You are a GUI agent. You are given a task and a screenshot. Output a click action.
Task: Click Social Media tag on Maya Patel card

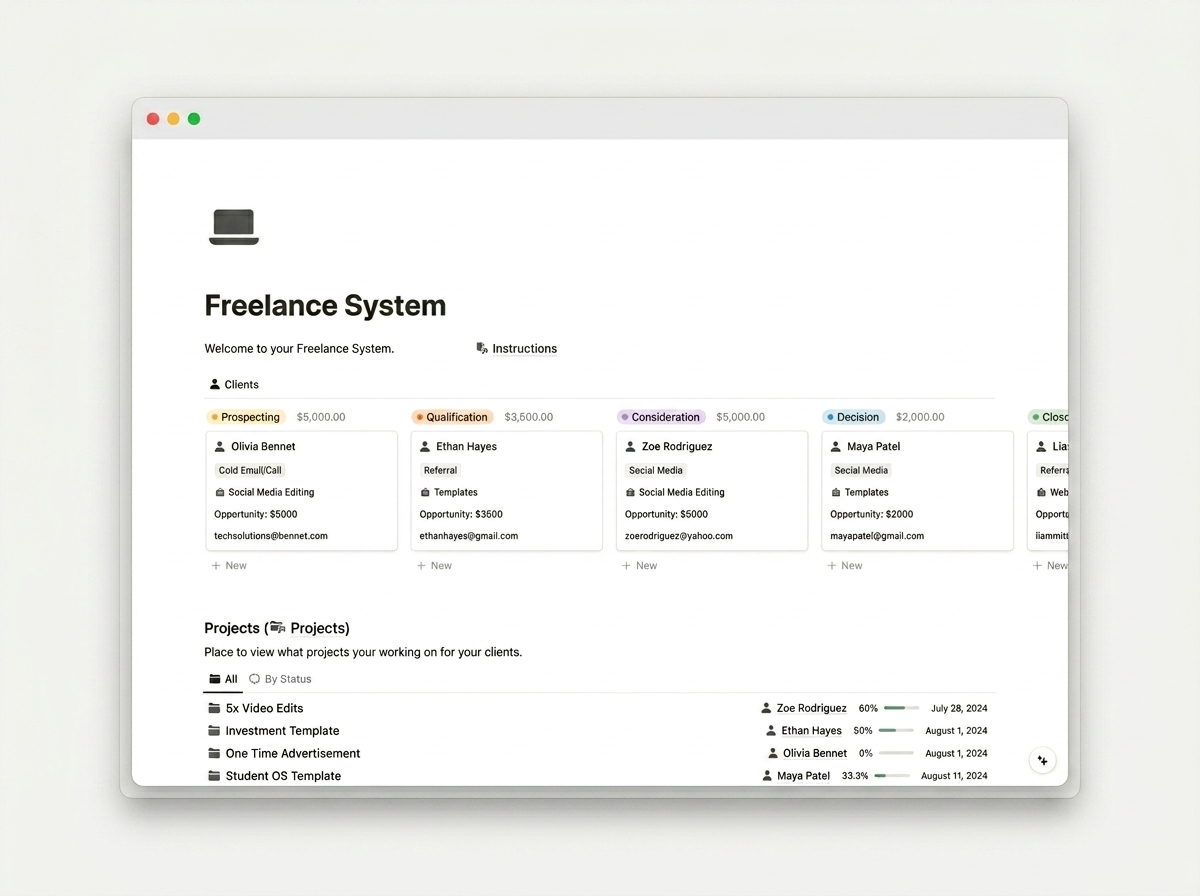click(x=861, y=470)
